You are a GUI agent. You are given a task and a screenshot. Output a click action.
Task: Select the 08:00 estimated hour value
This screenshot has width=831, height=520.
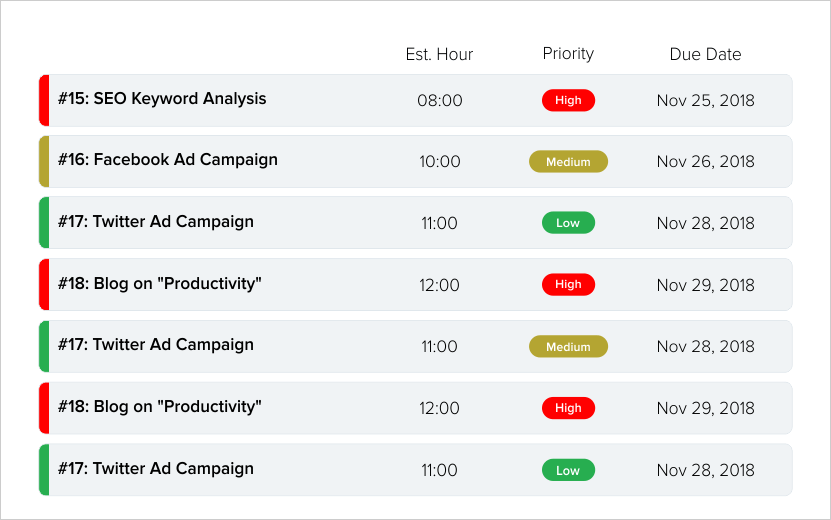point(440,100)
